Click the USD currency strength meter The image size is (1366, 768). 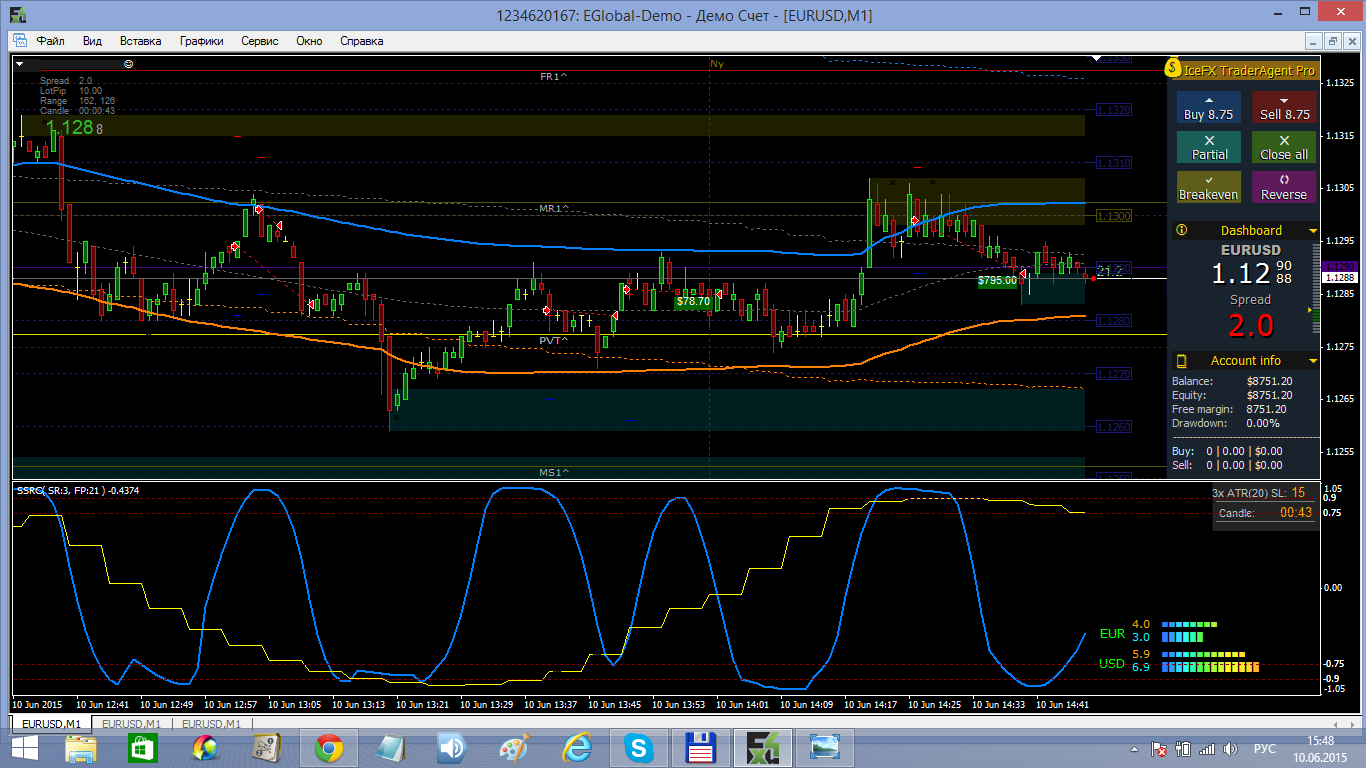coord(1210,660)
